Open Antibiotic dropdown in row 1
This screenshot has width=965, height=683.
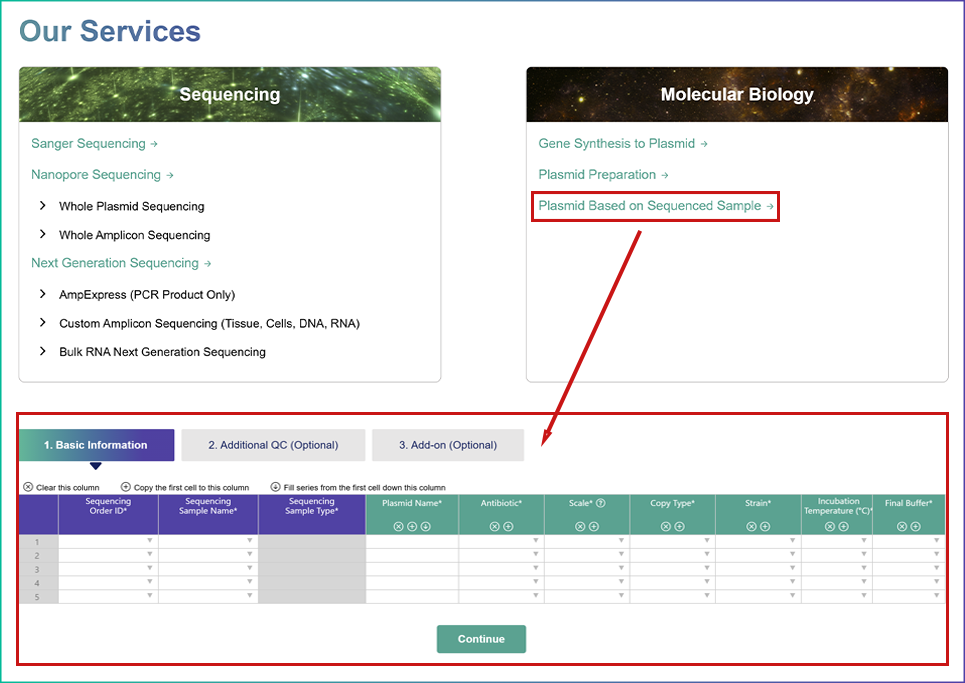click(x=535, y=541)
